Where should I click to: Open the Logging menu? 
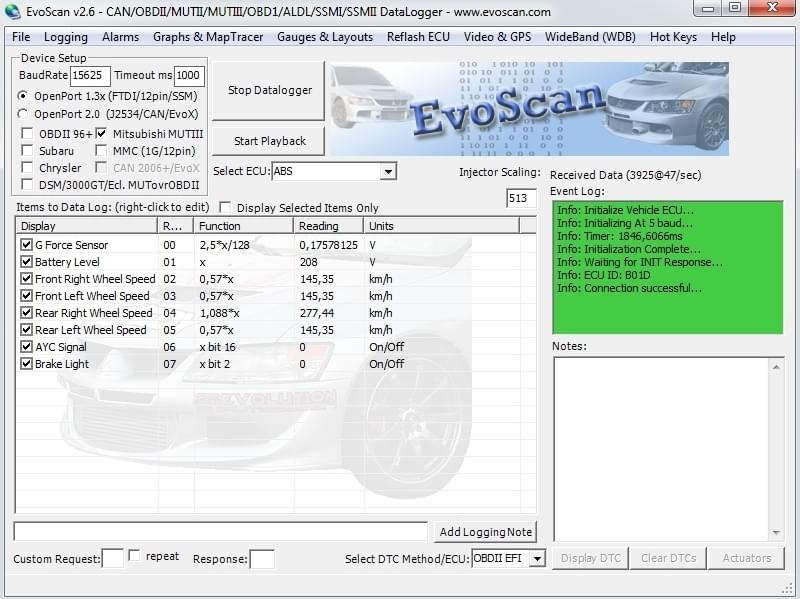(x=66, y=37)
